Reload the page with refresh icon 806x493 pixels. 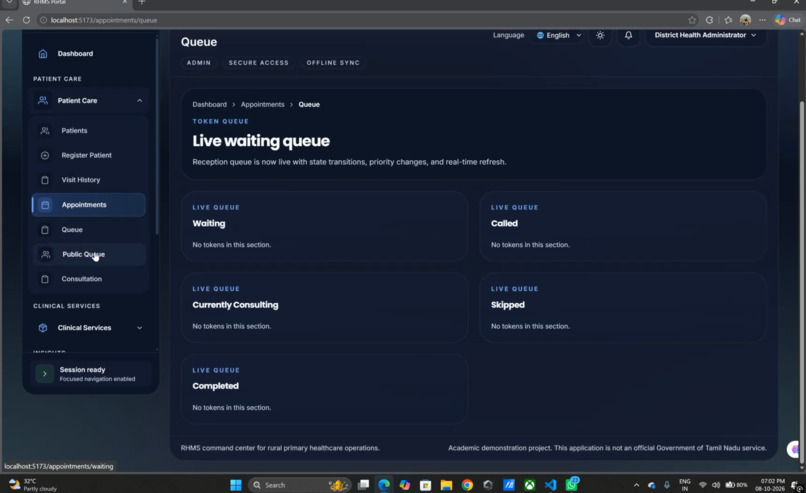coord(26,20)
